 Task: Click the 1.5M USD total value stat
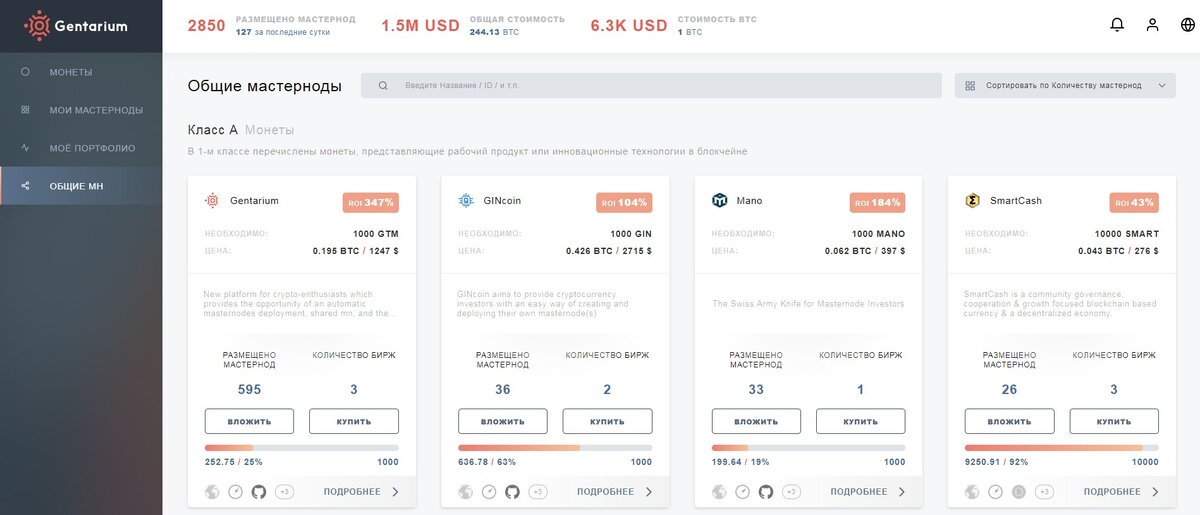click(420, 26)
